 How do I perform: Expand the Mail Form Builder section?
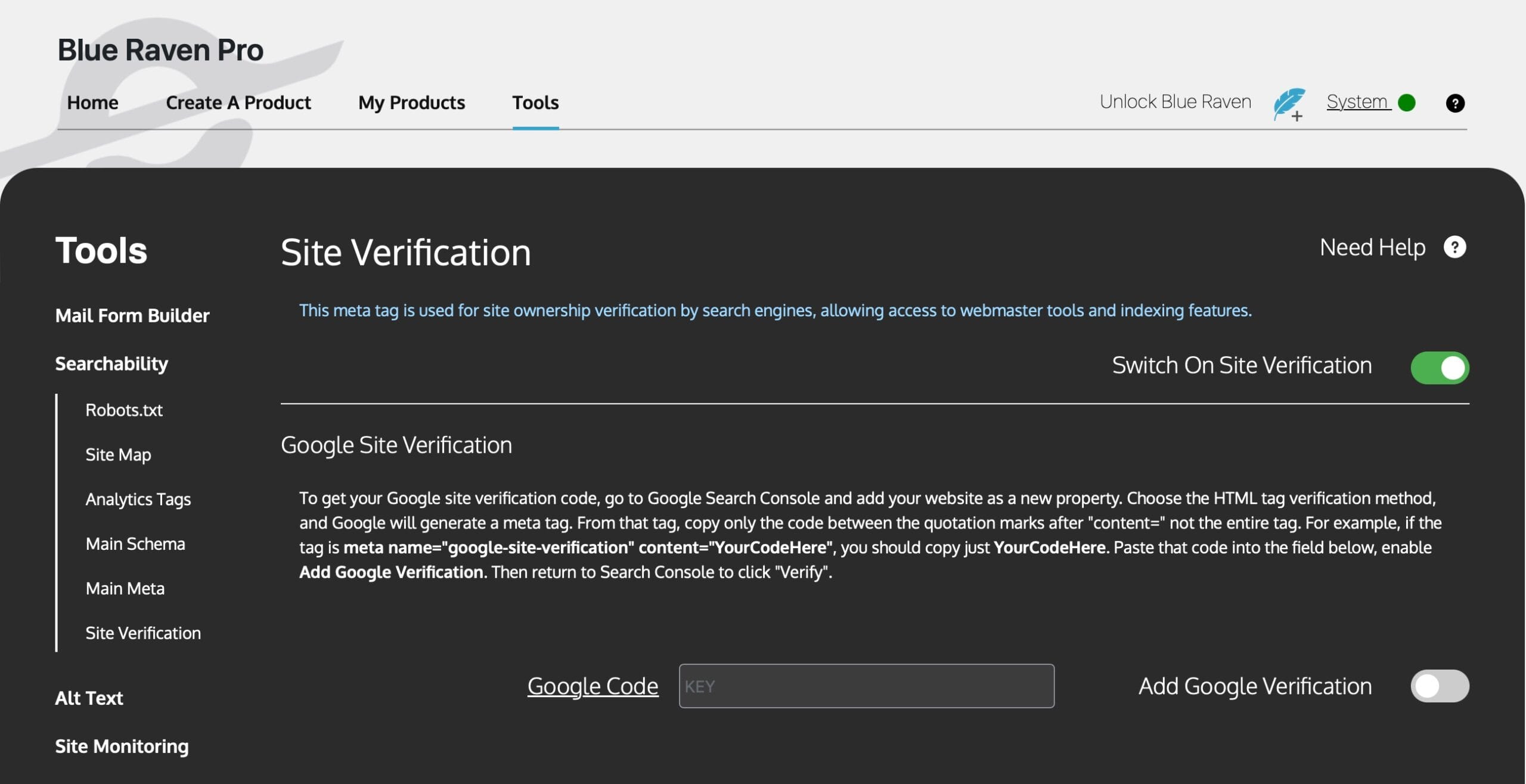[x=132, y=315]
